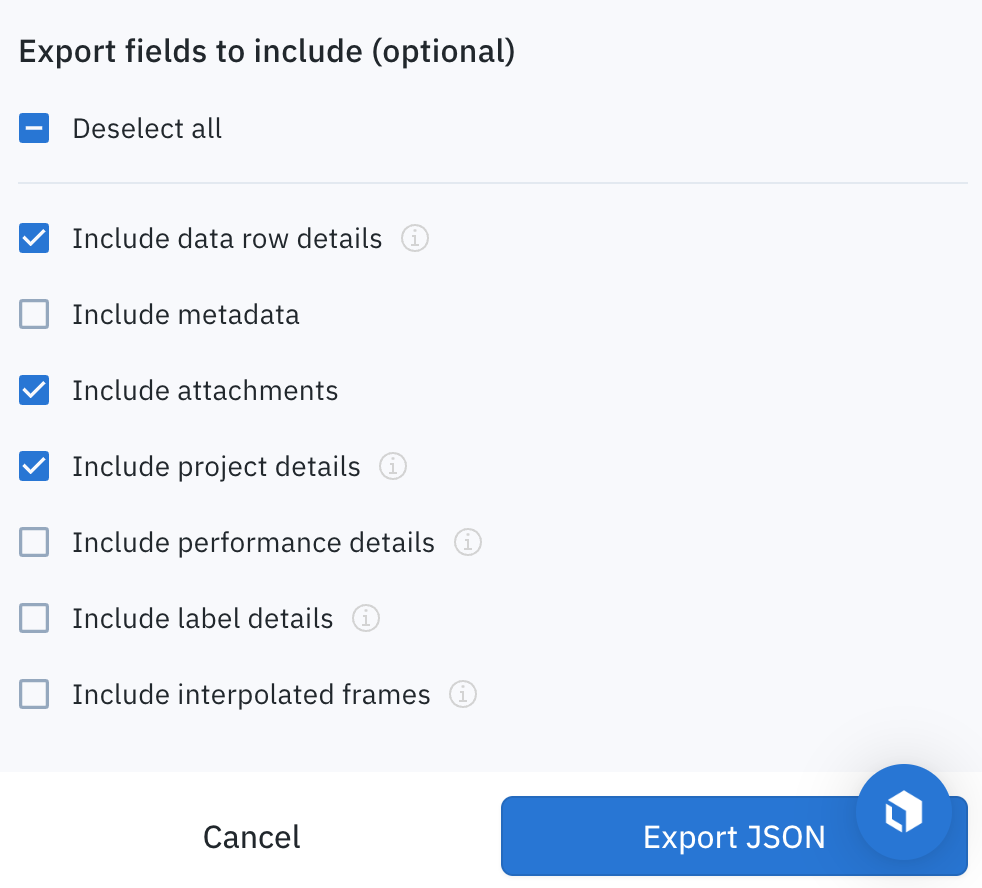Cancel the export dialog

coord(251,837)
